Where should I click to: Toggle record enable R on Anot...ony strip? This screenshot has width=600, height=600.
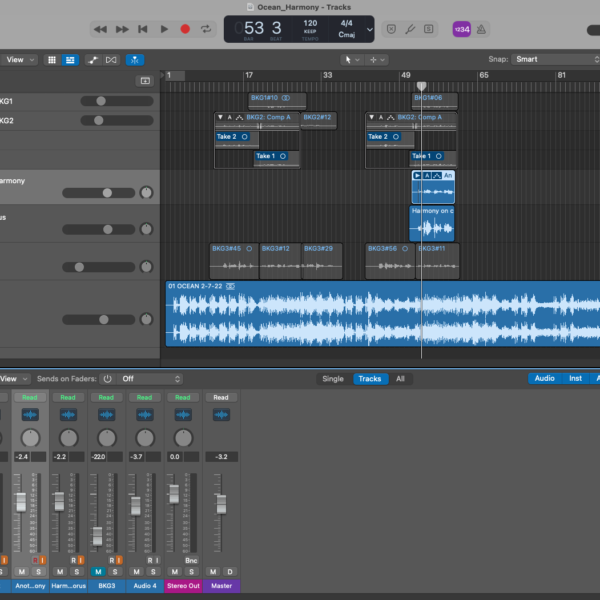(x=35, y=561)
